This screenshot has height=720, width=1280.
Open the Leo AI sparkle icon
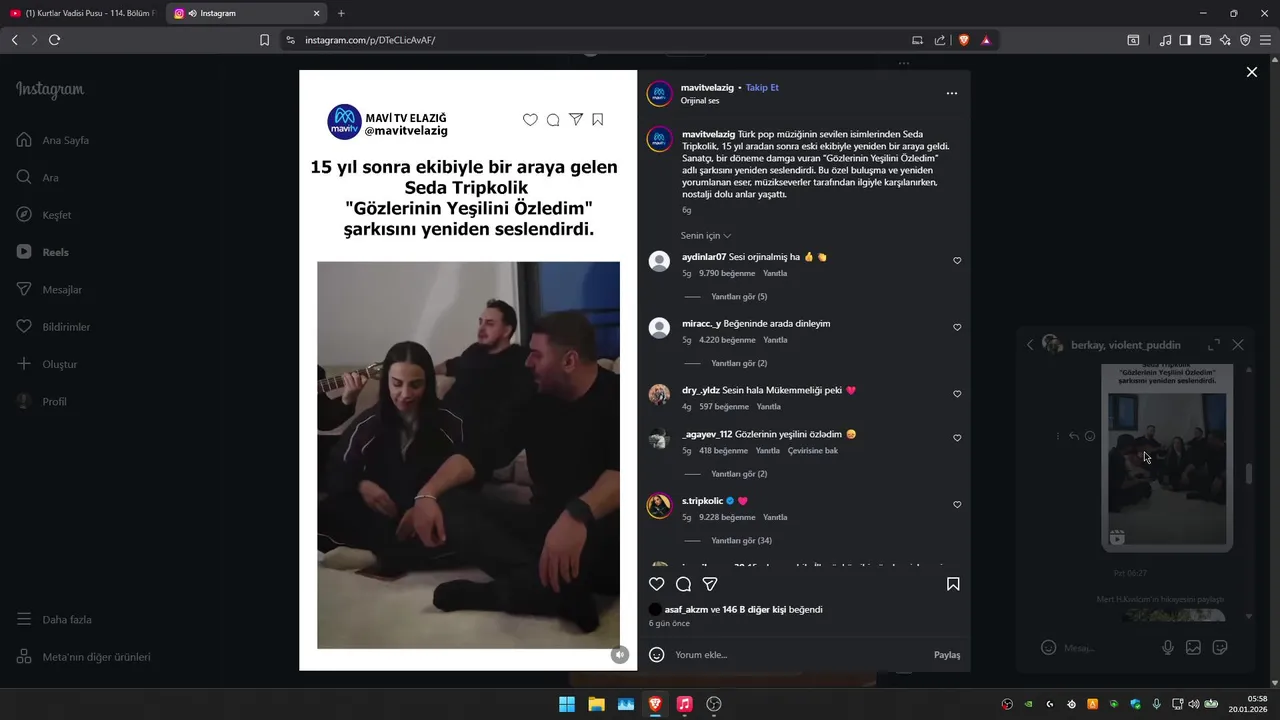[1225, 40]
